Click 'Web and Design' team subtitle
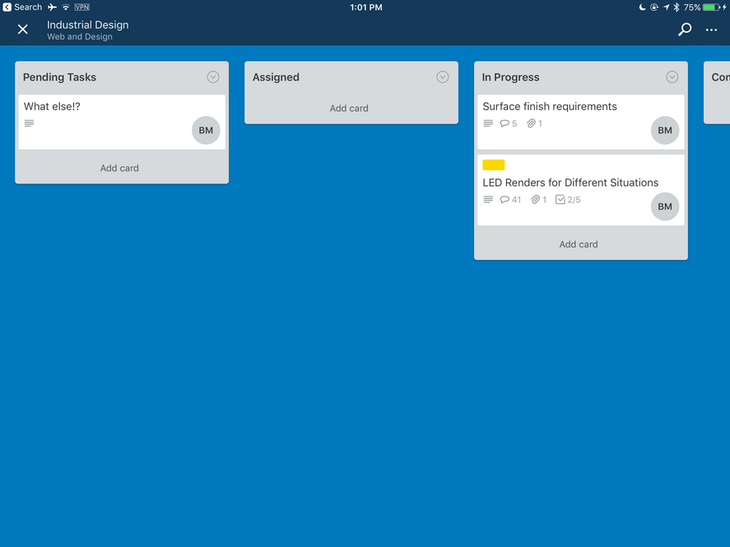 click(80, 37)
